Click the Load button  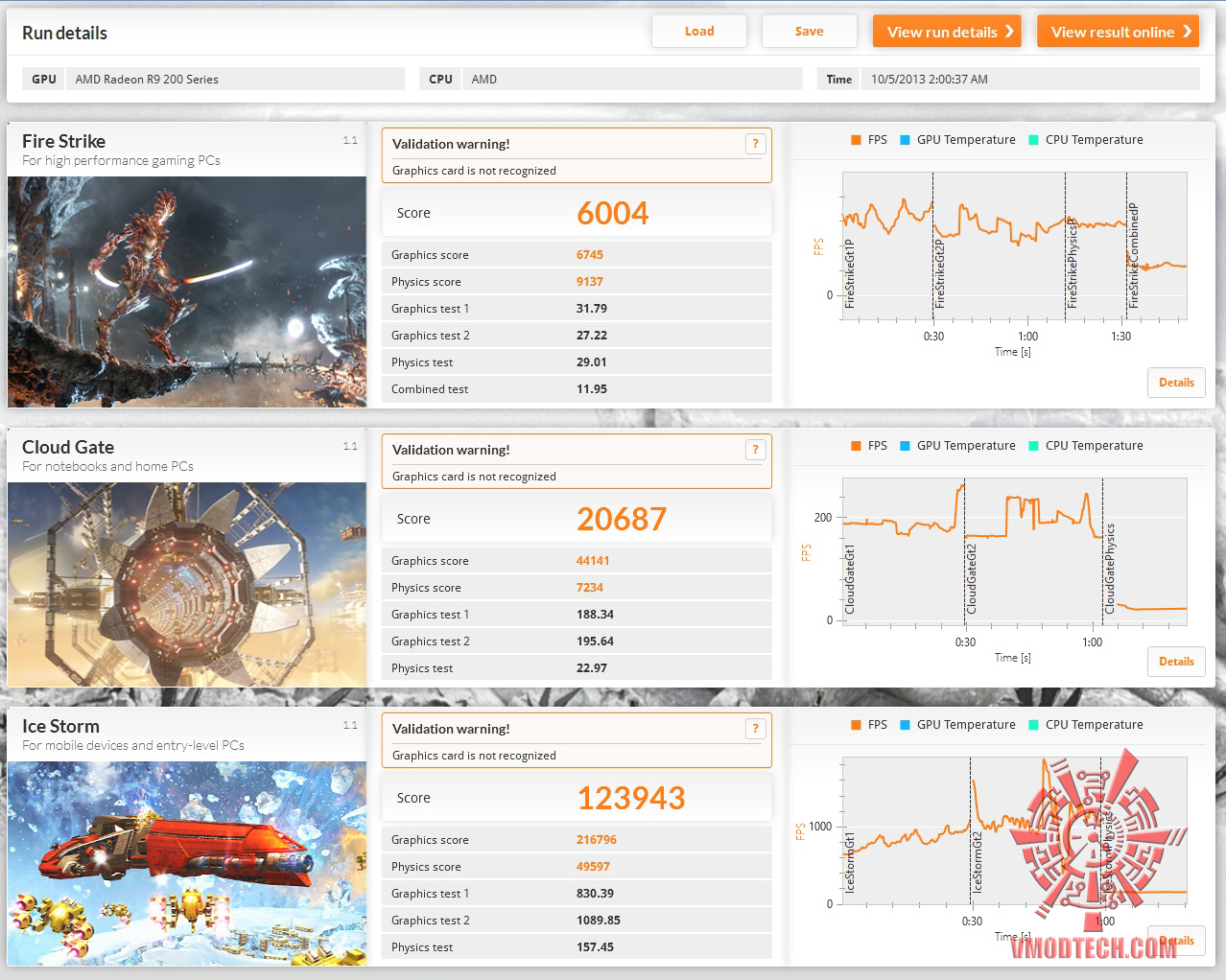point(699,32)
